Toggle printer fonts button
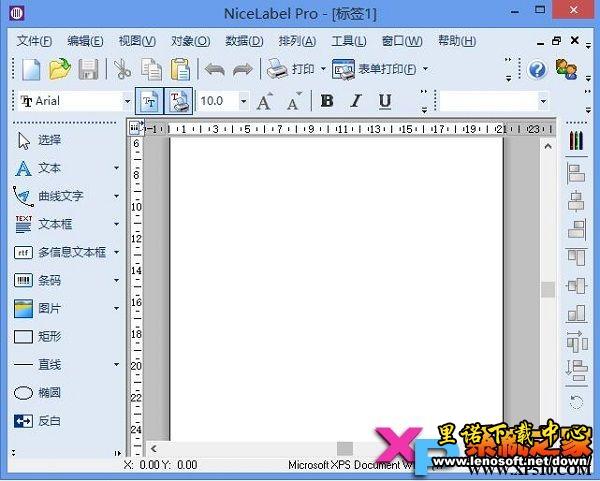600x481 pixels. [178, 101]
